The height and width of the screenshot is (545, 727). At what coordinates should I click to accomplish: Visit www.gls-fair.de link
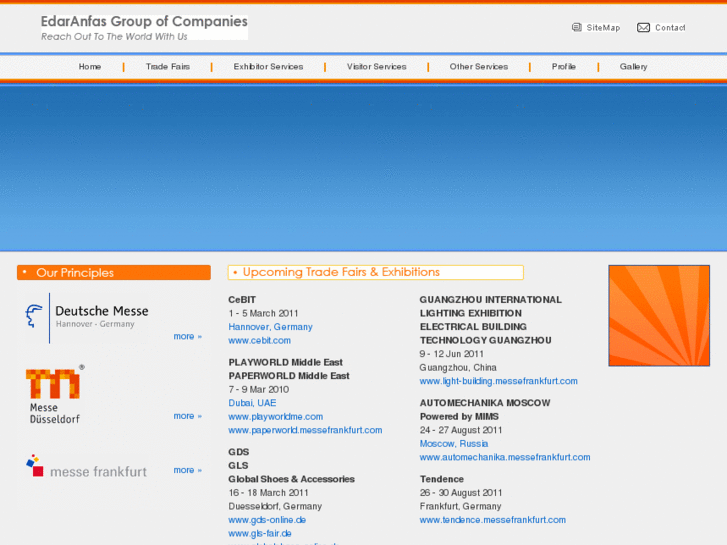coord(260,533)
